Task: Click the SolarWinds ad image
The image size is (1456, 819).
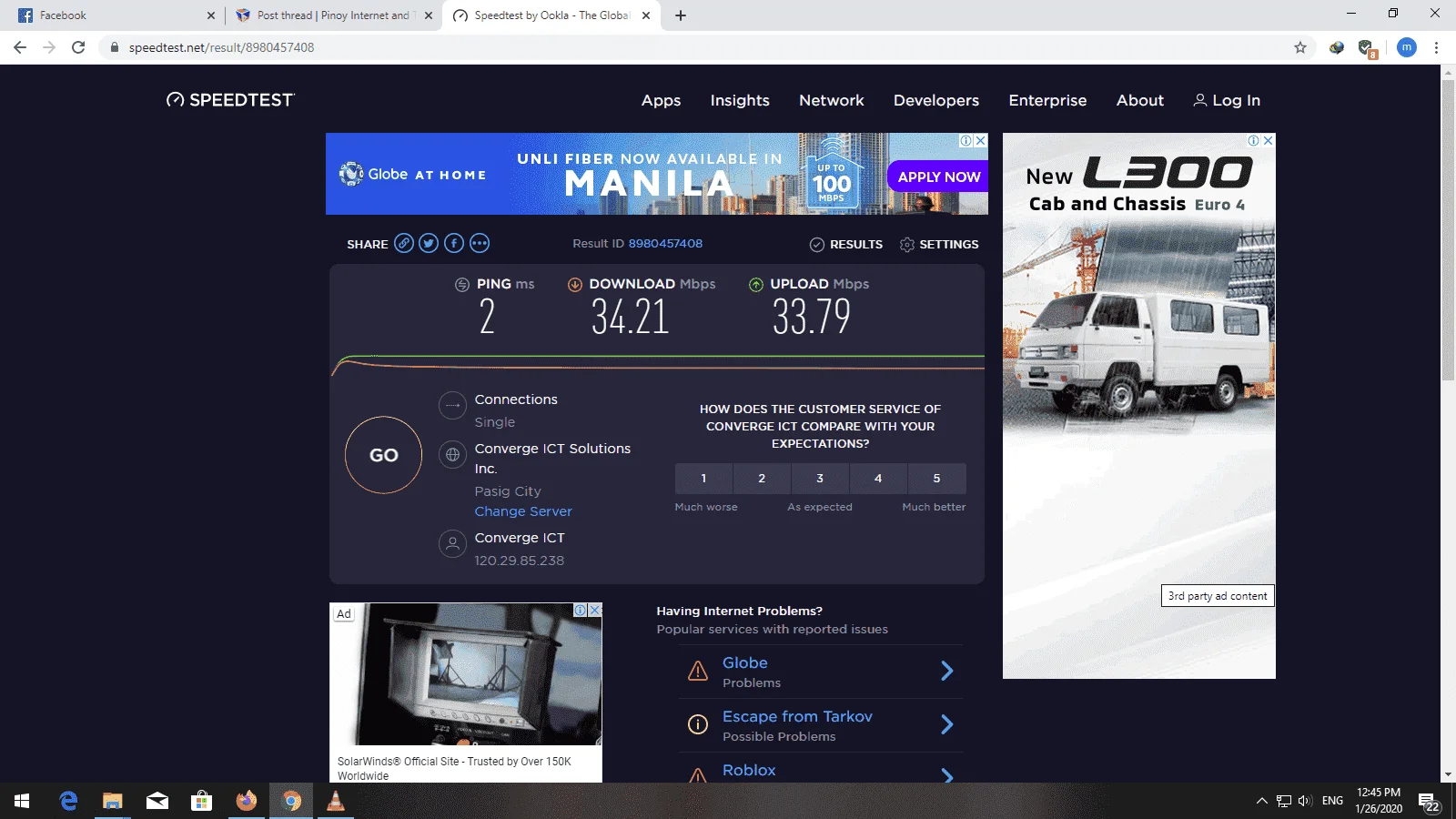Action: [466, 674]
